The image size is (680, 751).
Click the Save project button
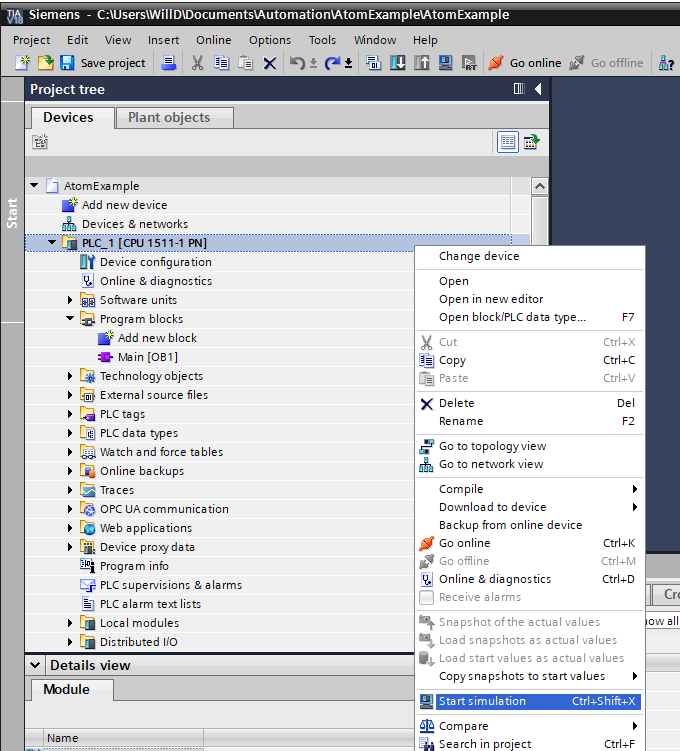(x=103, y=63)
